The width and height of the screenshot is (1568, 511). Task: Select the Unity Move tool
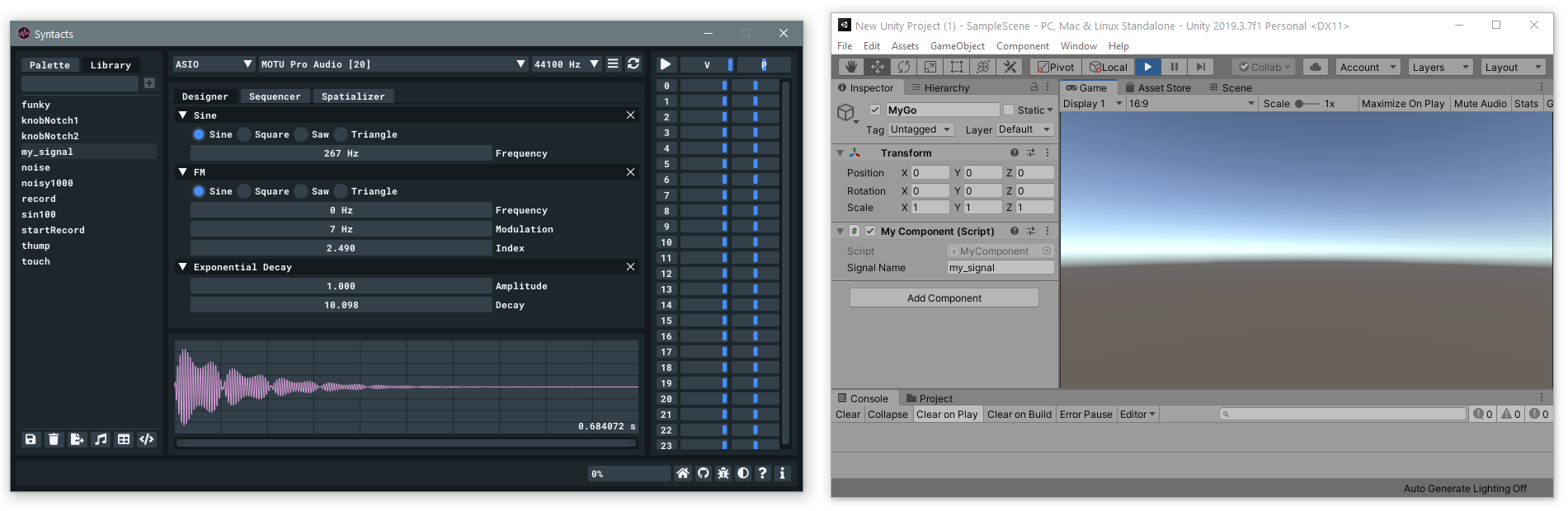click(878, 67)
